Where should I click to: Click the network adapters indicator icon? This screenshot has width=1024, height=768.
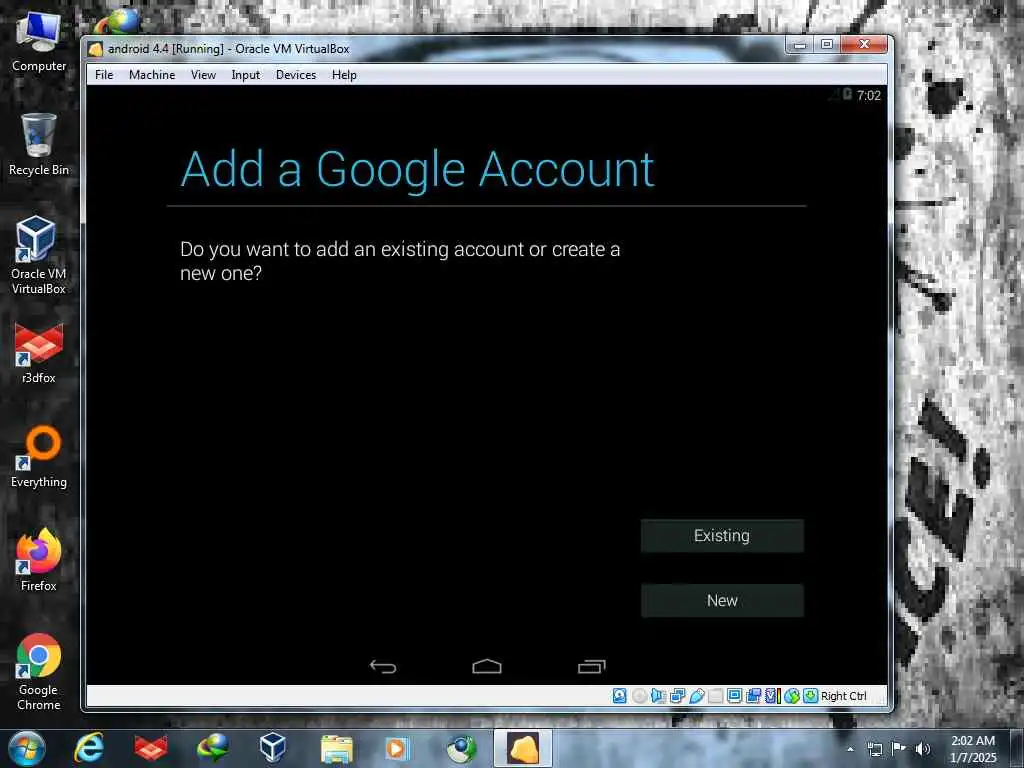click(x=677, y=696)
